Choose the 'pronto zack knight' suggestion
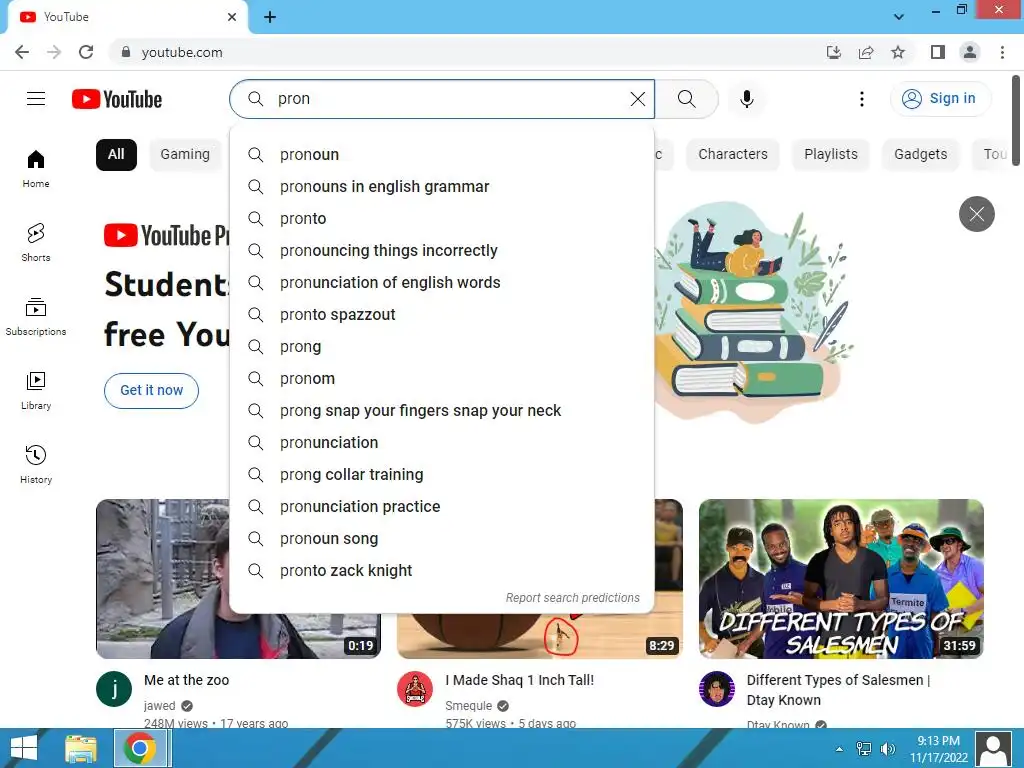1024x768 pixels. [x=442, y=571]
